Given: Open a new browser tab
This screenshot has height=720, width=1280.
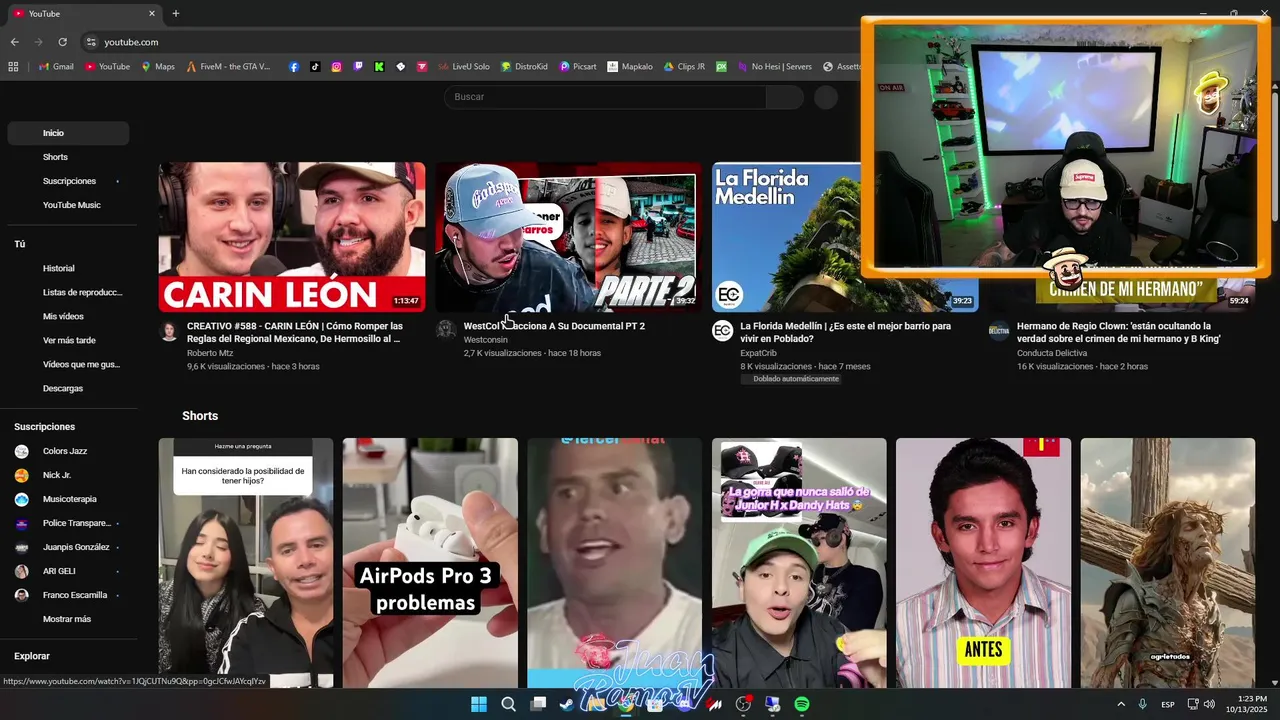Looking at the screenshot, I should (176, 13).
